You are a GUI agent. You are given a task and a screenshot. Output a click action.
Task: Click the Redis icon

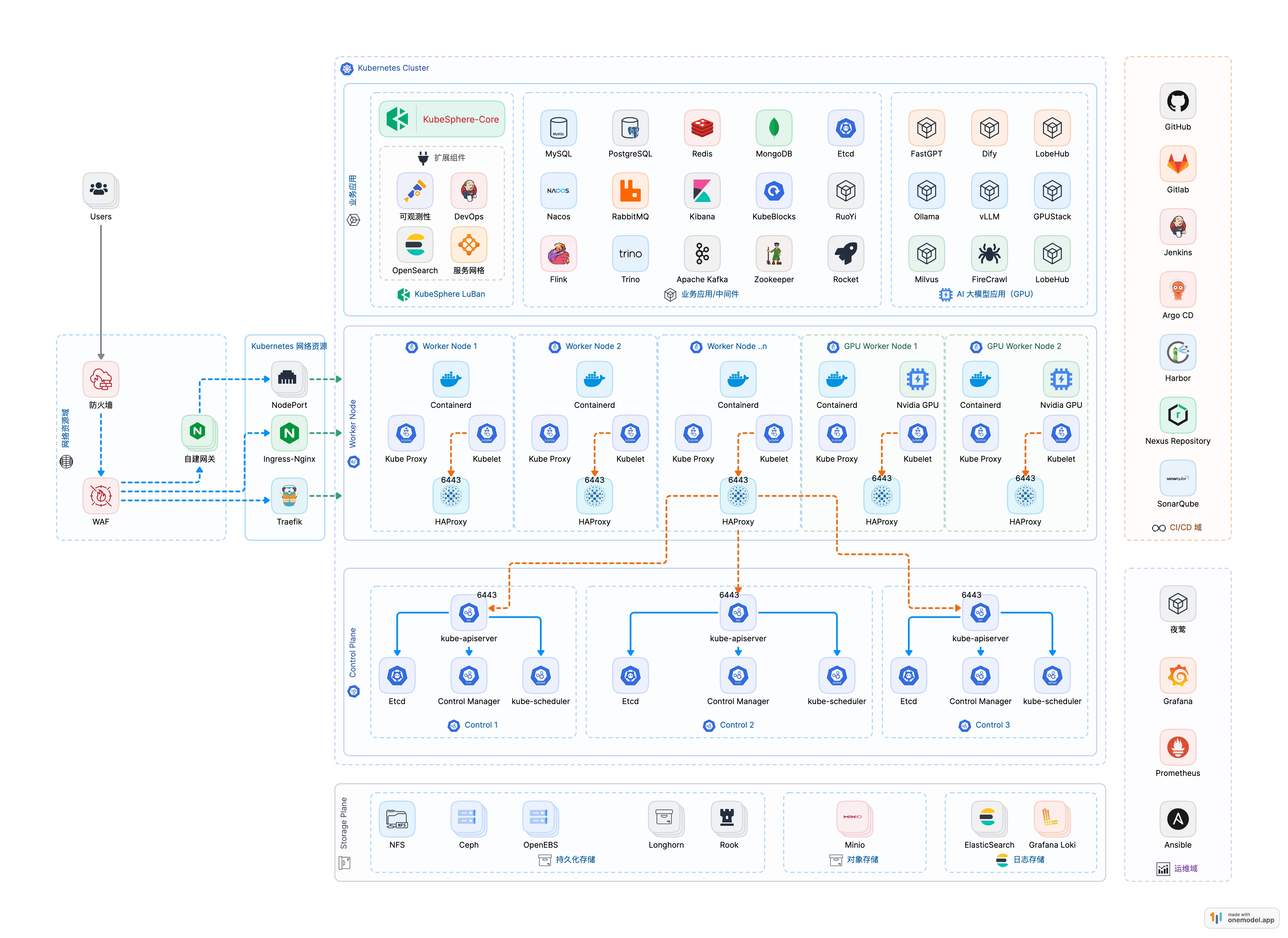click(x=702, y=128)
